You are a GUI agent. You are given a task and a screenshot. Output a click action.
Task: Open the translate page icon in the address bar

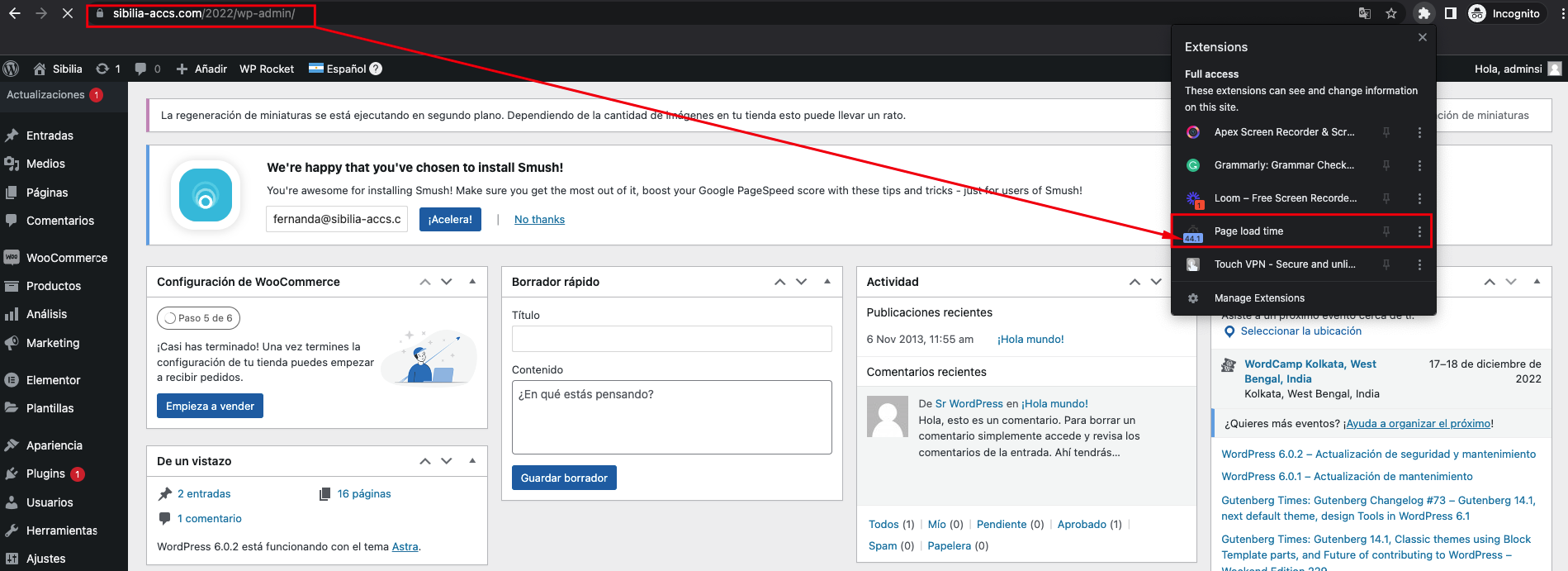coord(1365,13)
